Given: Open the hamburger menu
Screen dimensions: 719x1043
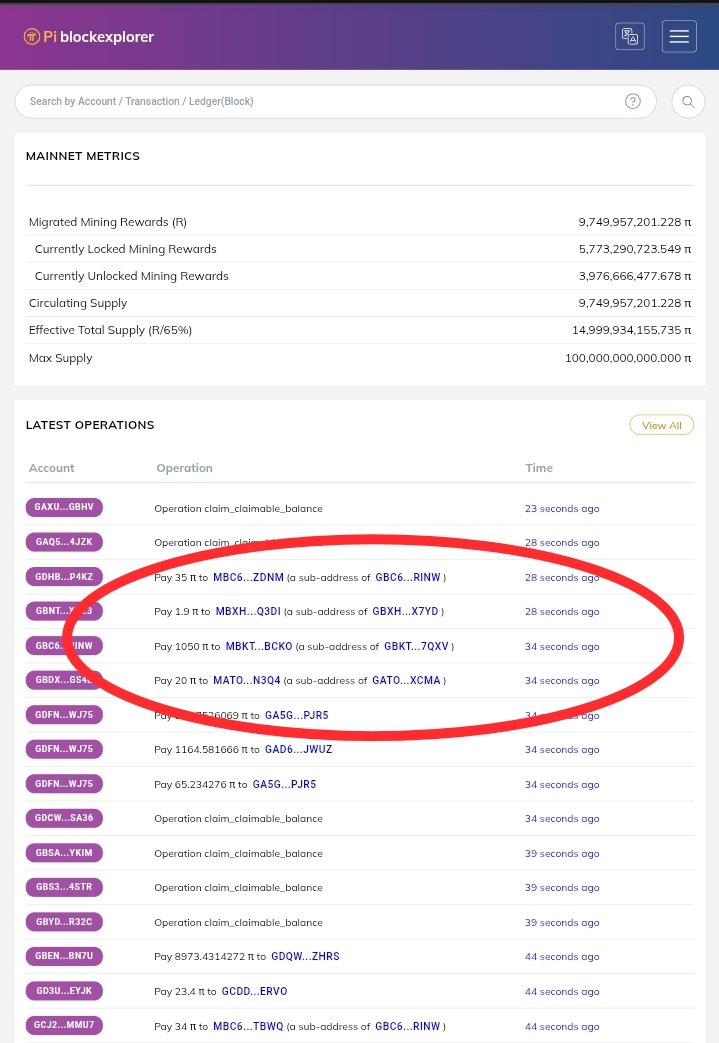Looking at the screenshot, I should (679, 36).
